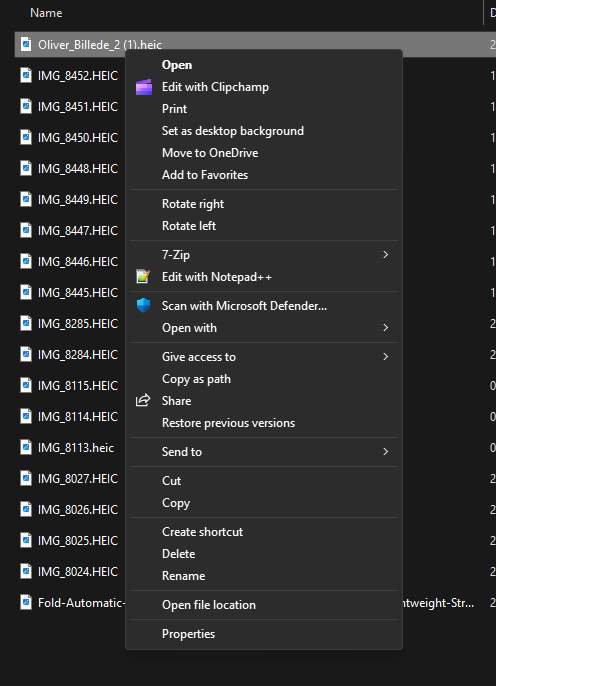Click the Microsoft Defender shield icon
614x686 pixels.
[143, 306]
